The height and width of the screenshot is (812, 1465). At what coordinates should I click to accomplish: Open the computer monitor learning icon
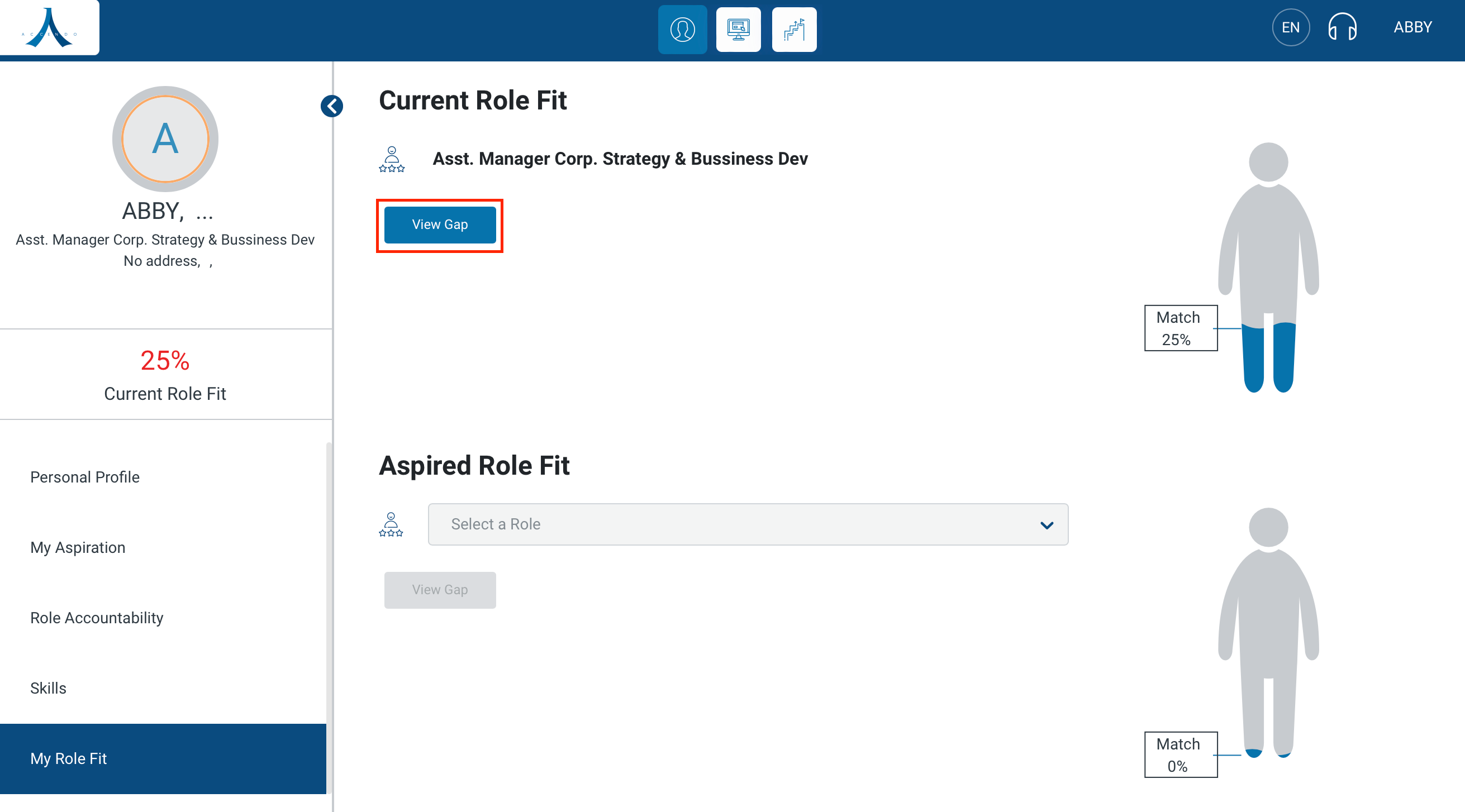(x=738, y=30)
